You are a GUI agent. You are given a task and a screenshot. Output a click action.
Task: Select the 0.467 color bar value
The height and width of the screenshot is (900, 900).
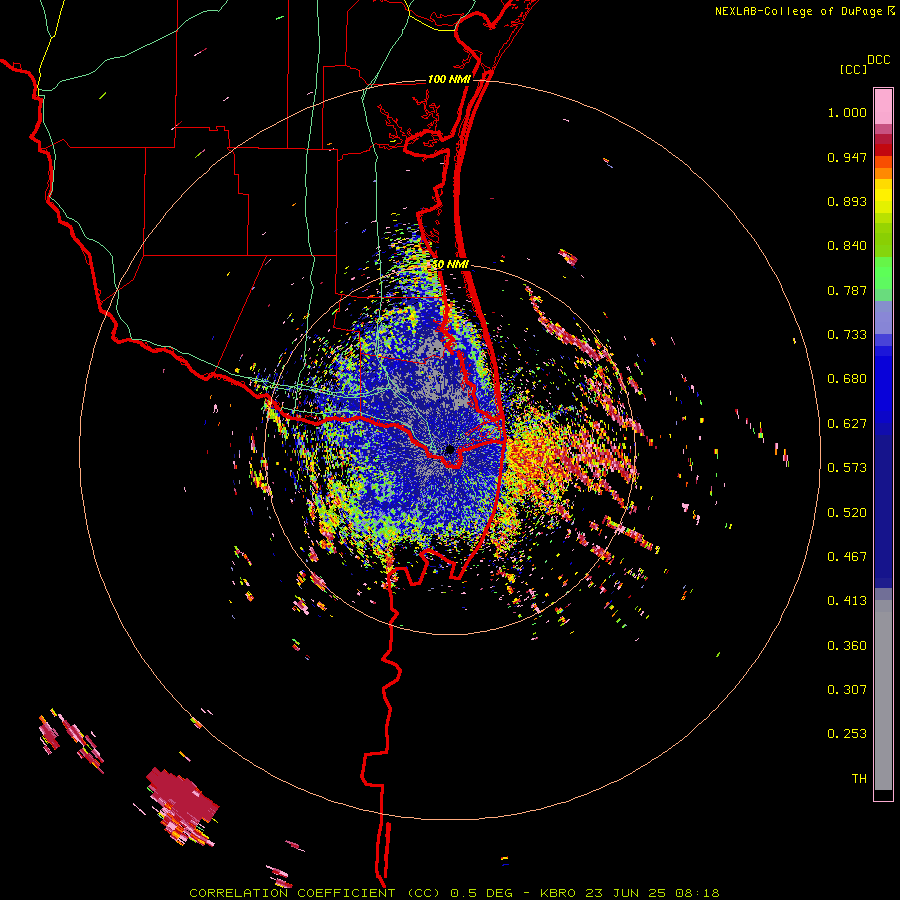pyautogui.click(x=847, y=557)
